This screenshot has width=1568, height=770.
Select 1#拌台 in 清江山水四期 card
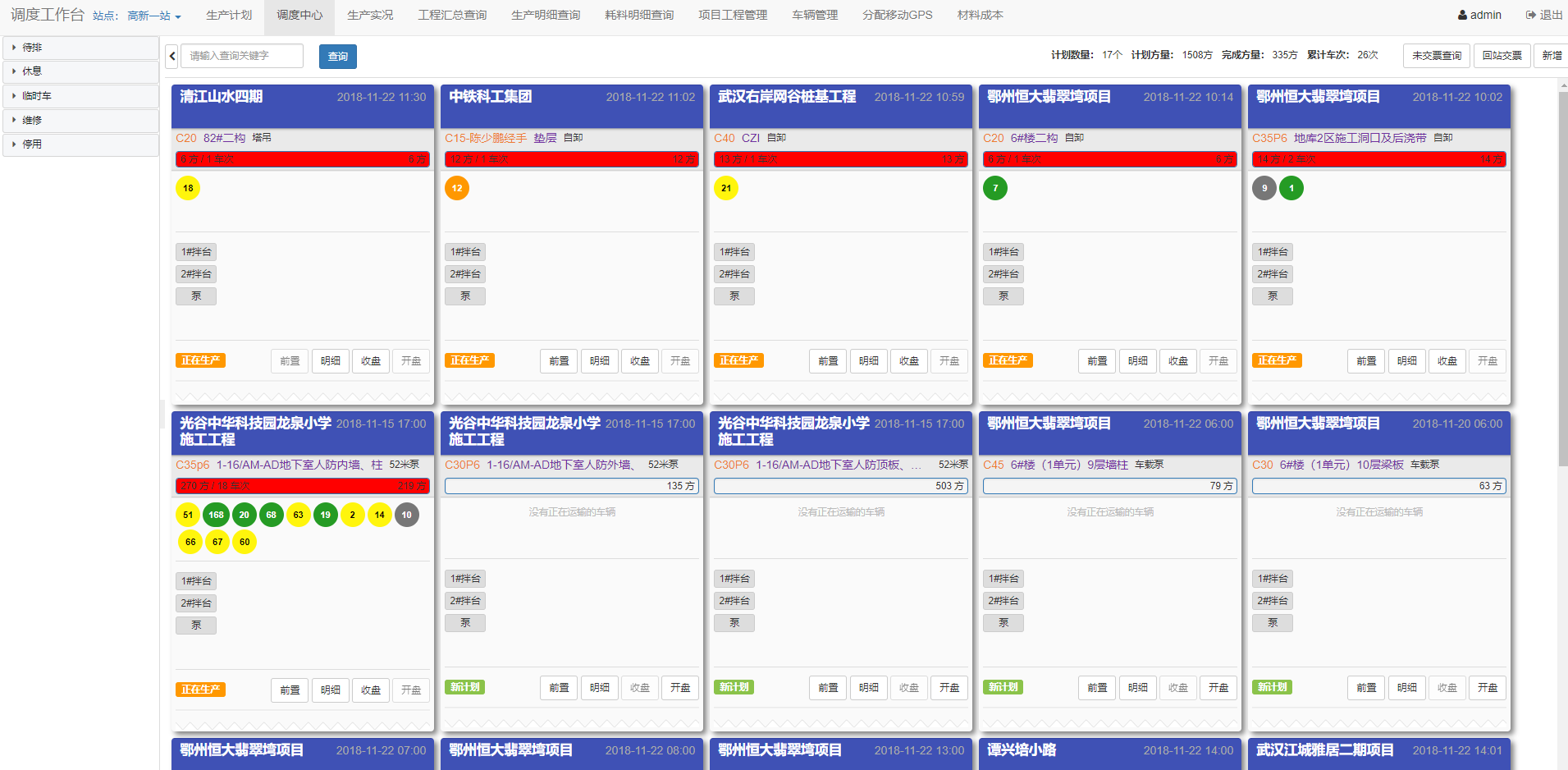coord(196,252)
